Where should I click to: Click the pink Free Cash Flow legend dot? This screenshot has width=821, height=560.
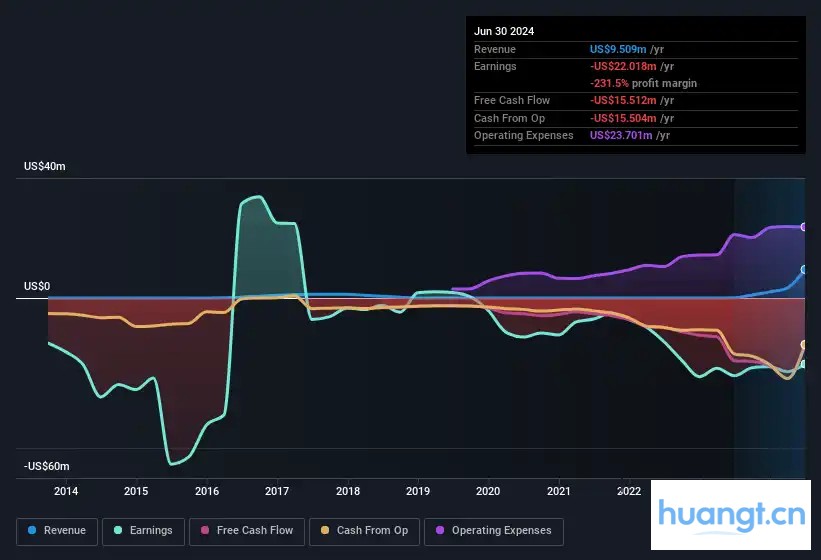tap(205, 531)
